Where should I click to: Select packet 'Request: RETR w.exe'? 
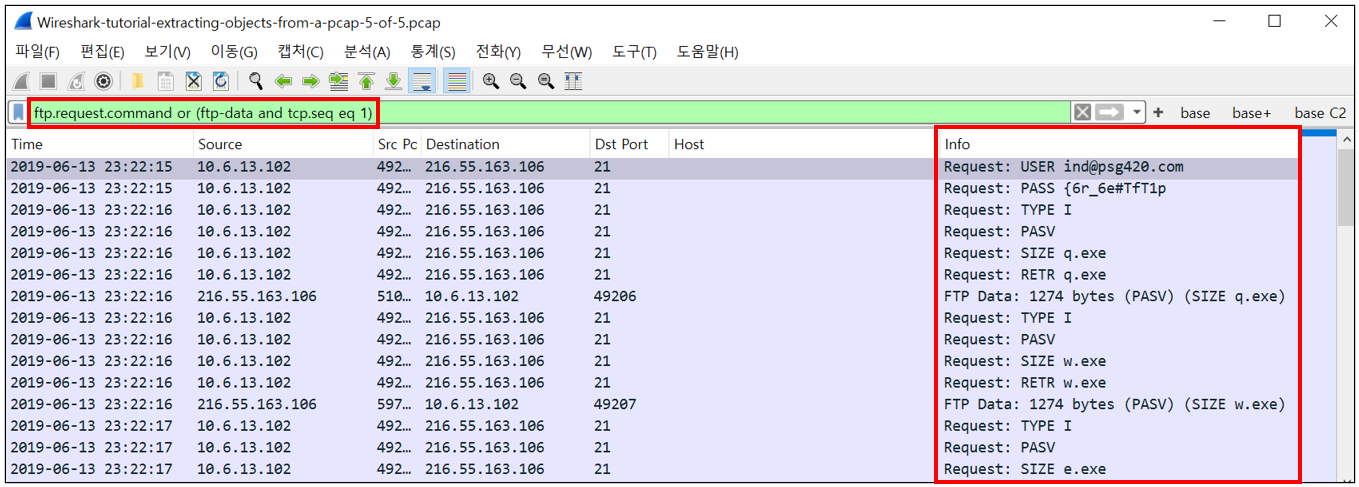click(671, 383)
